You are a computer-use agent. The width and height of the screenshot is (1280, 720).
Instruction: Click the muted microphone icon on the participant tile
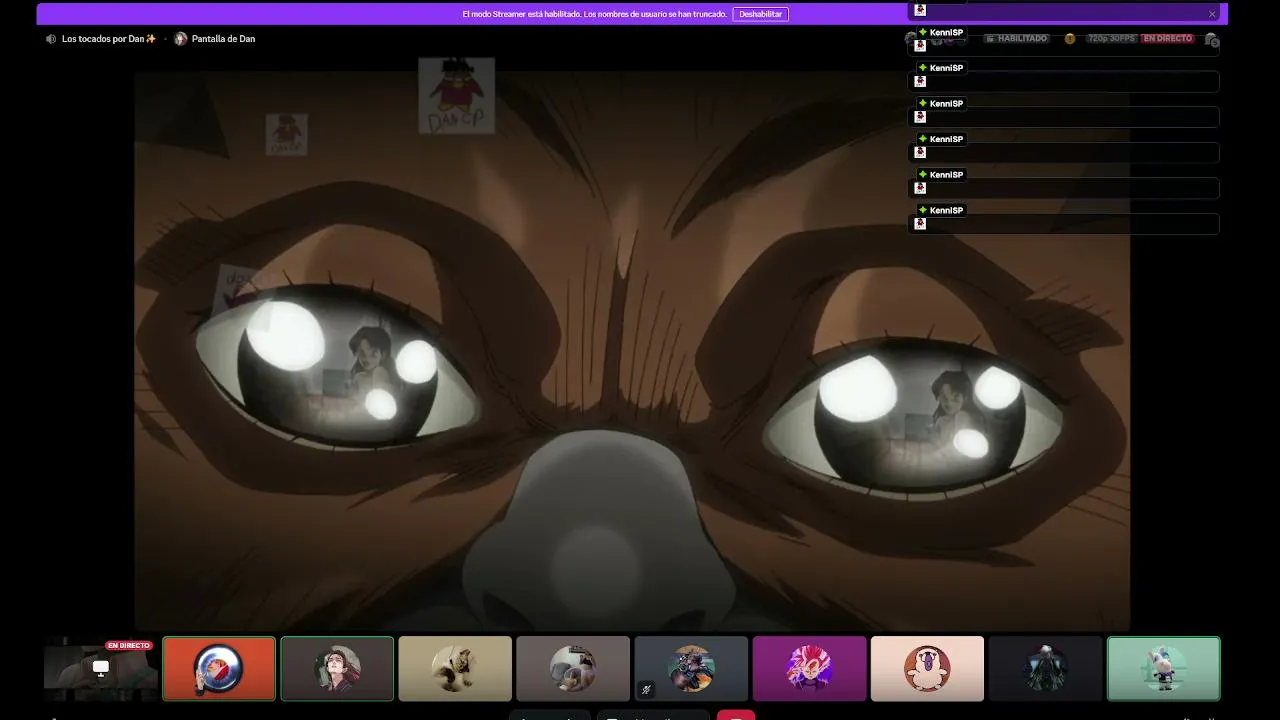point(646,689)
